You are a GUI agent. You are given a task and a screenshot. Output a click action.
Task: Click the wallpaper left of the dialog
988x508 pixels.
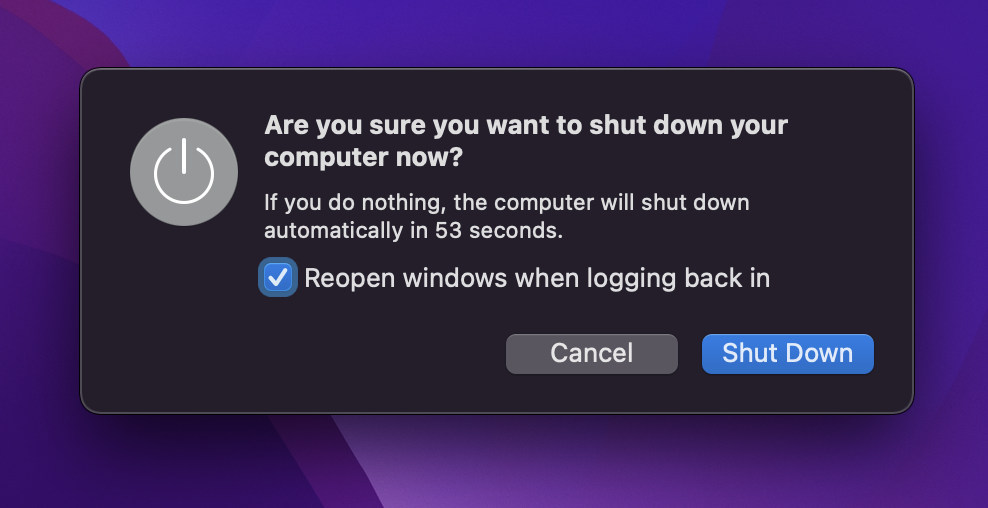(x=38, y=250)
